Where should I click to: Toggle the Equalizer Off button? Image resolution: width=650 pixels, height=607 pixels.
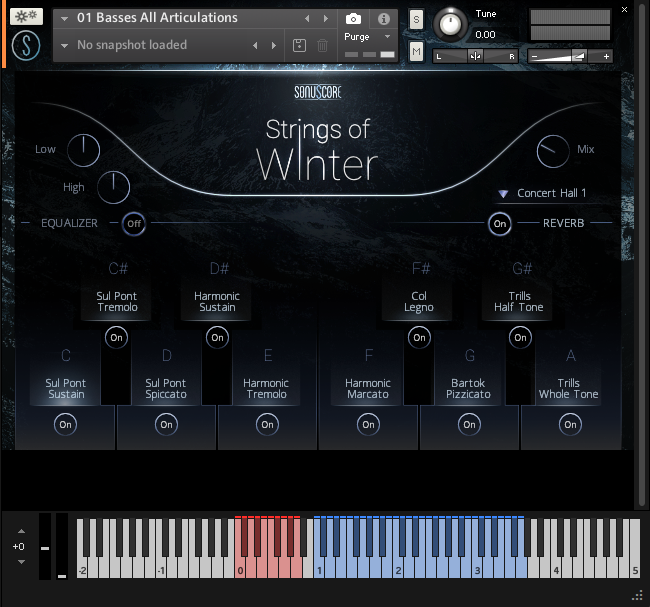tap(133, 224)
